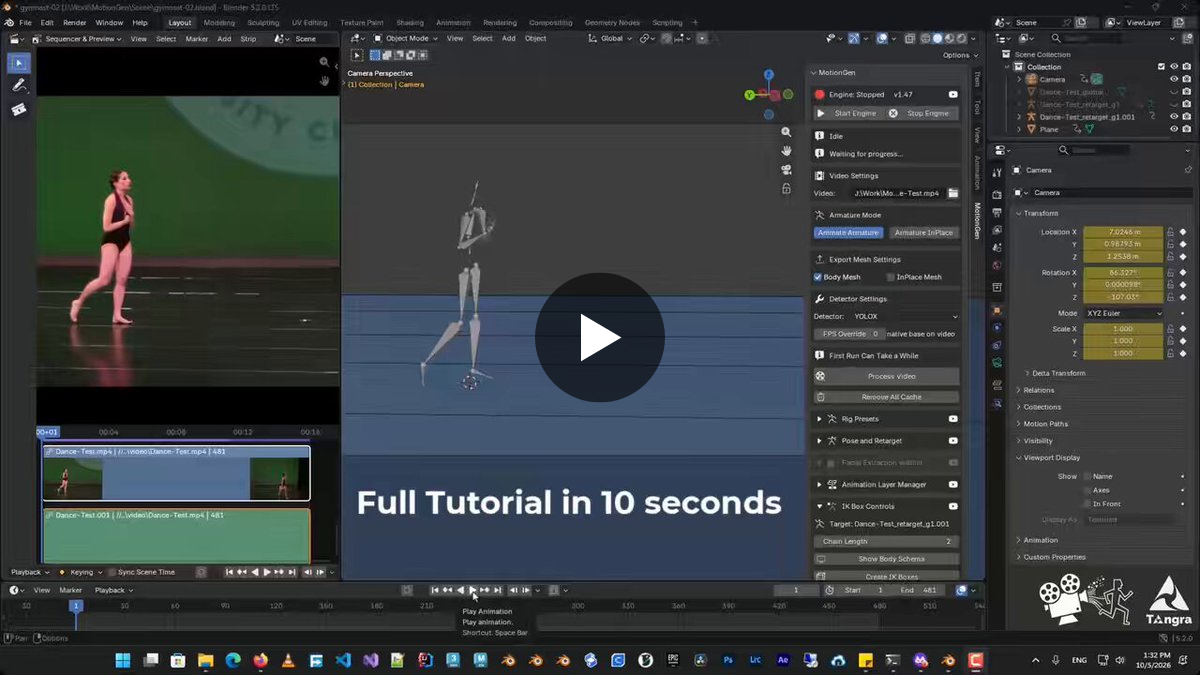Switch to the Animation workspace tab

[x=453, y=22]
